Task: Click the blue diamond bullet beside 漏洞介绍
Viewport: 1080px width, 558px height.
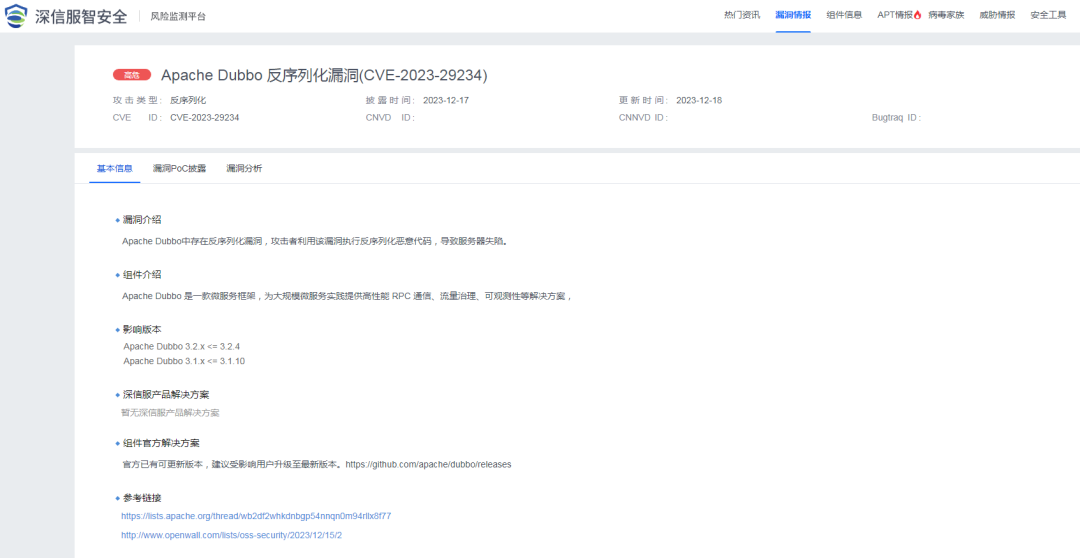Action: tap(118, 220)
